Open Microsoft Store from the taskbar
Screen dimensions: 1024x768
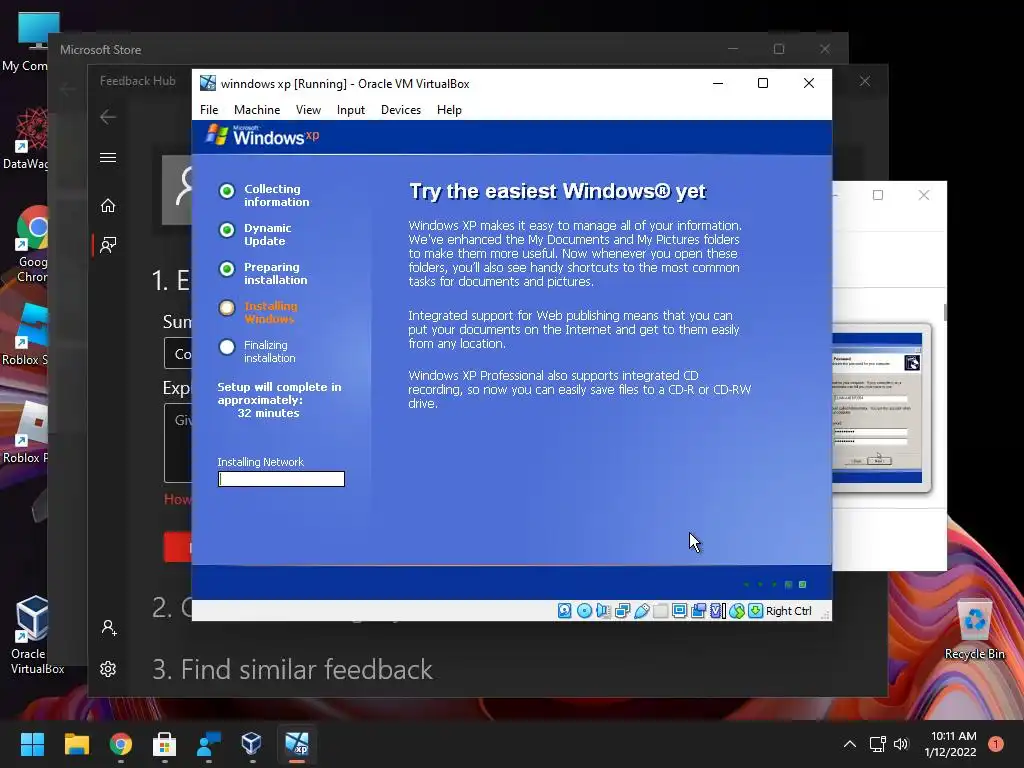(x=165, y=744)
